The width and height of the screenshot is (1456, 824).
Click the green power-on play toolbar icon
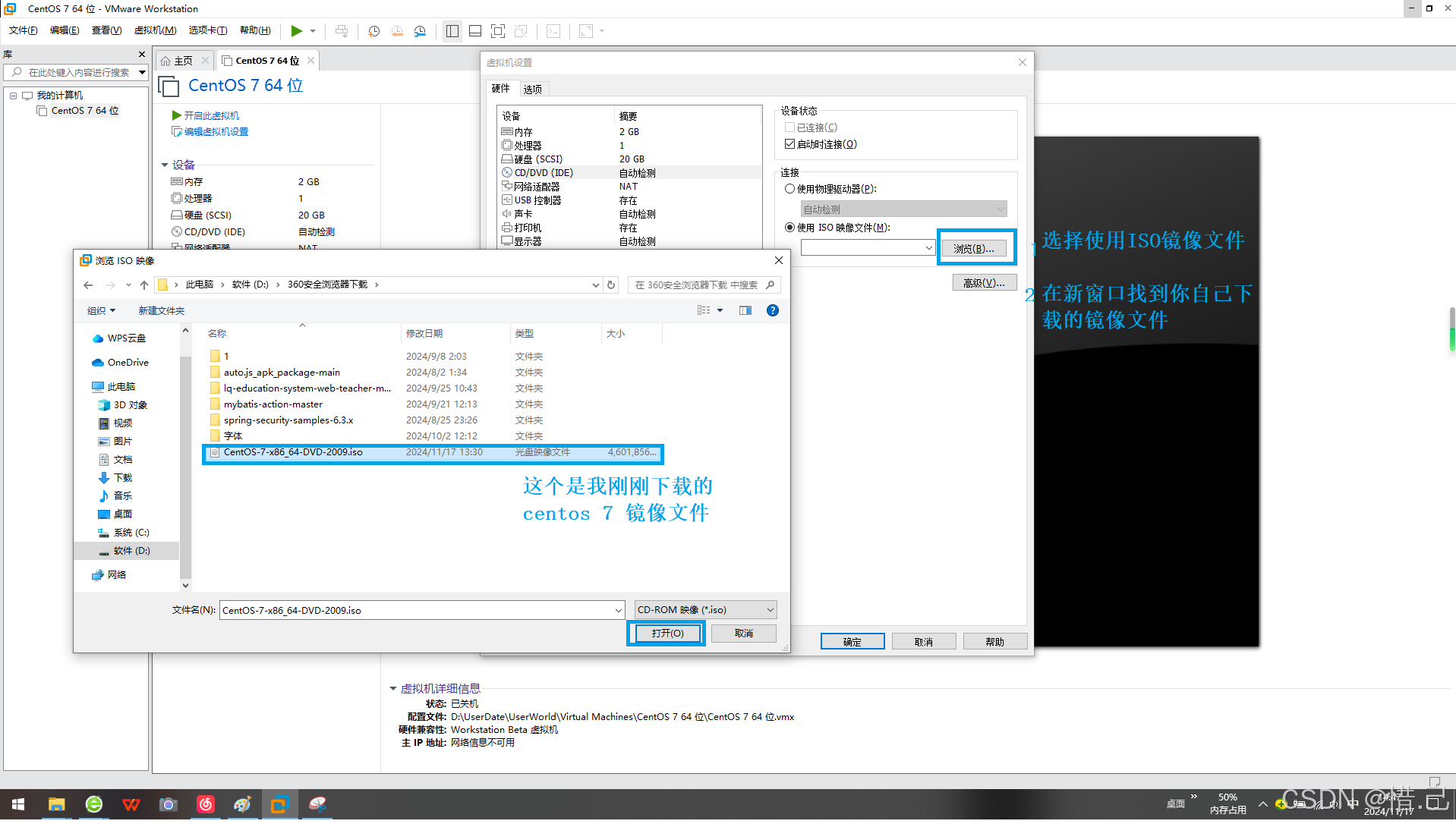(x=296, y=31)
